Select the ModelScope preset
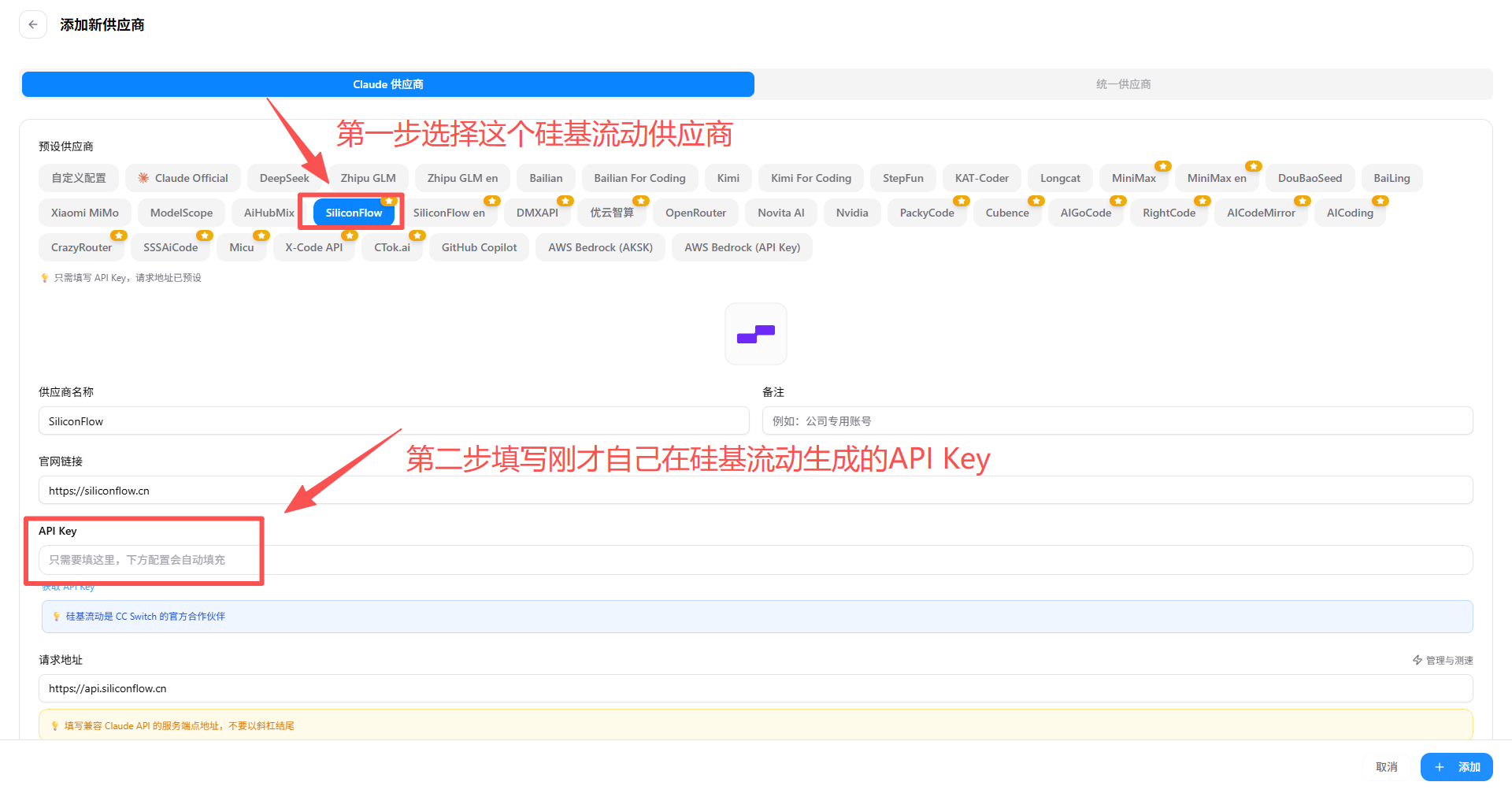Viewport: 1512px width, 793px height. click(182, 213)
